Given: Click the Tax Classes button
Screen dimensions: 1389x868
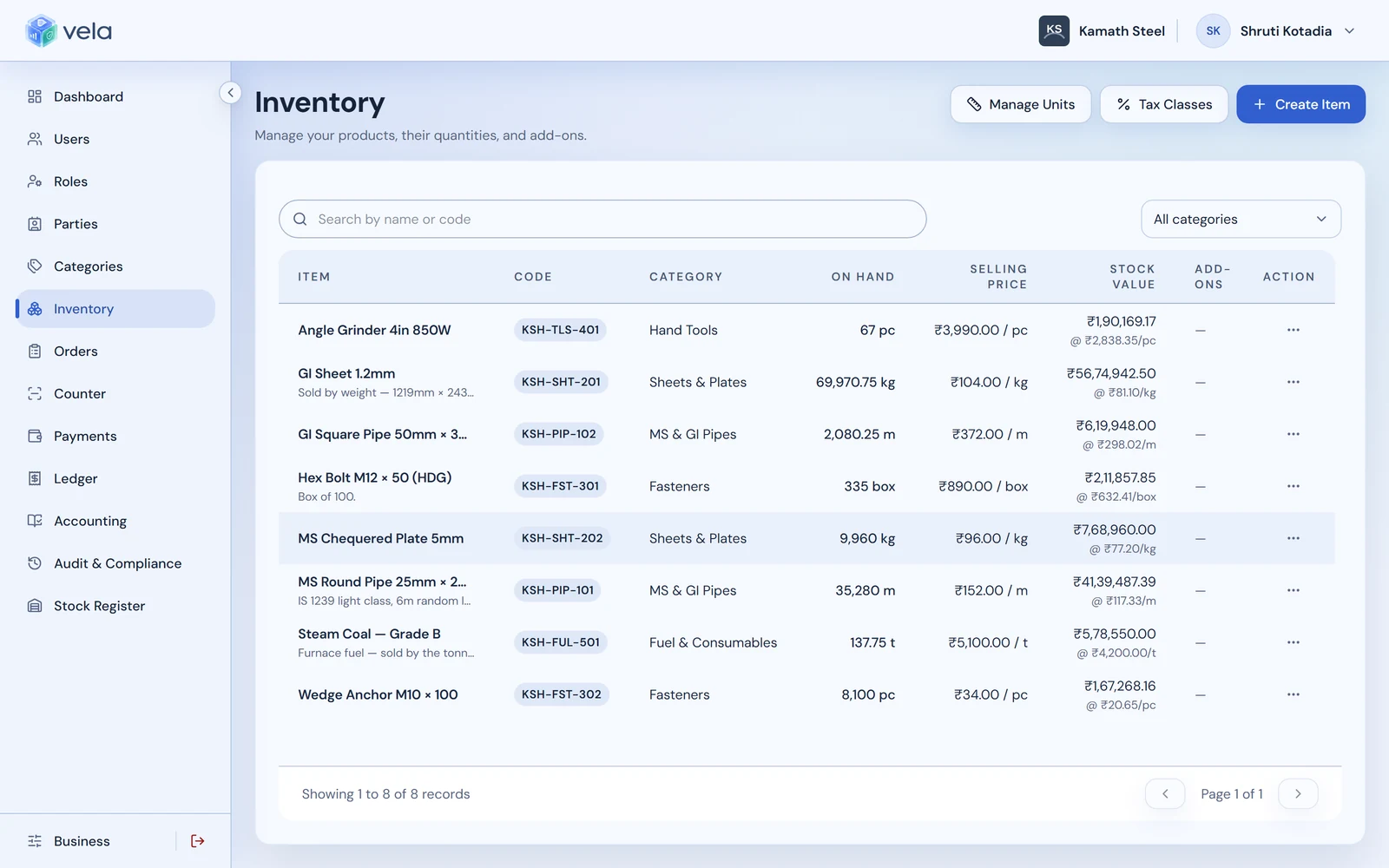Looking at the screenshot, I should 1163,104.
